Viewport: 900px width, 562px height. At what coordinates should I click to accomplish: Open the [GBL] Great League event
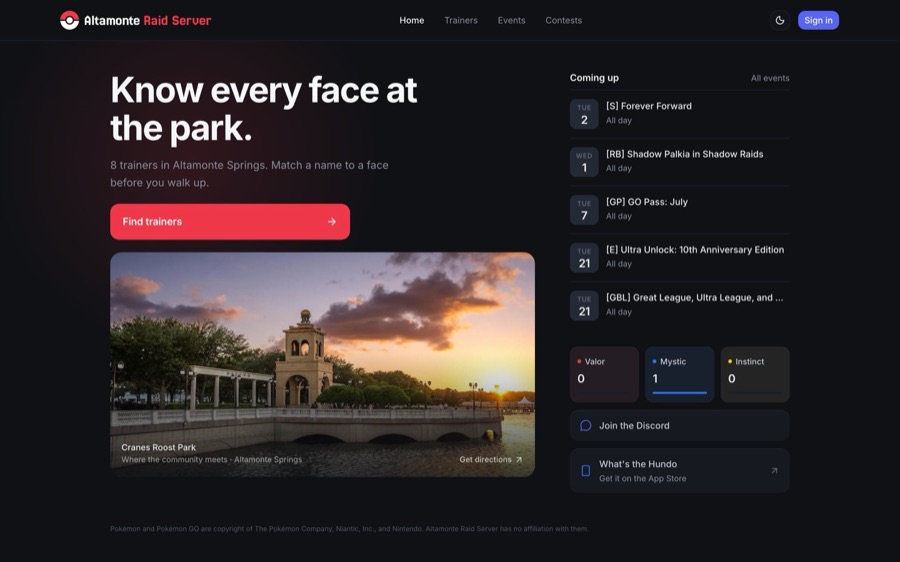click(x=680, y=305)
